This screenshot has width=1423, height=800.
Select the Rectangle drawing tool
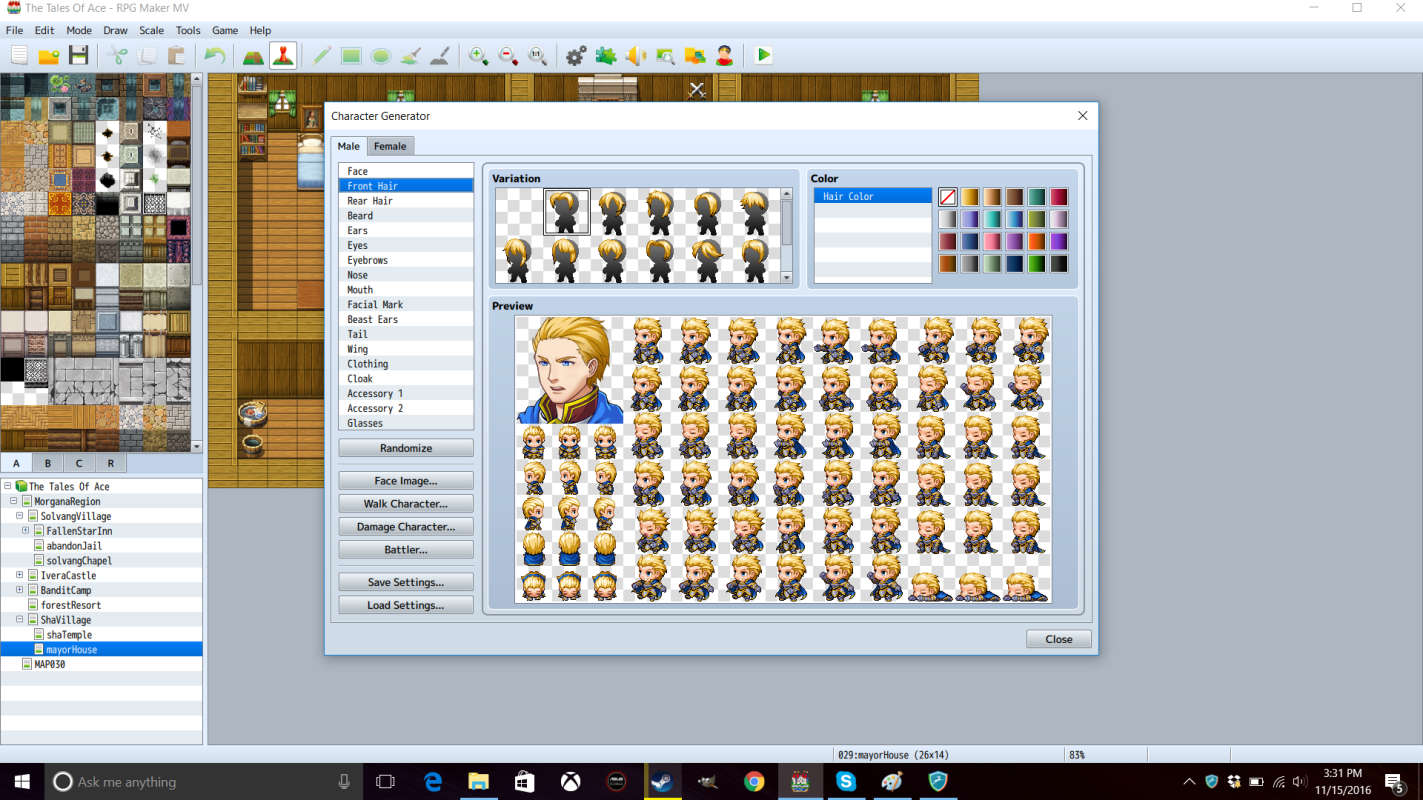tap(351, 56)
